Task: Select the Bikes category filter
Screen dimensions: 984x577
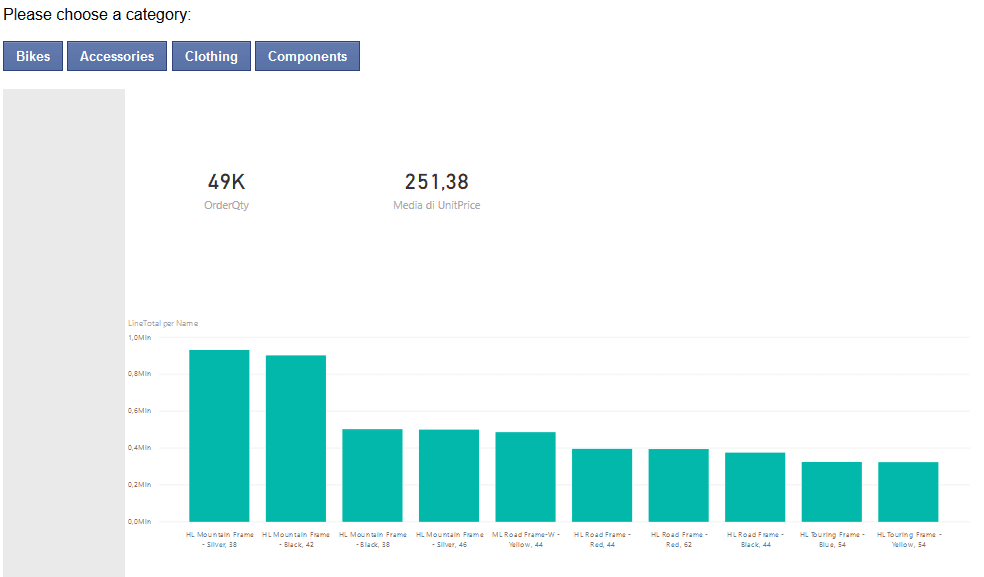Action: pos(32,56)
